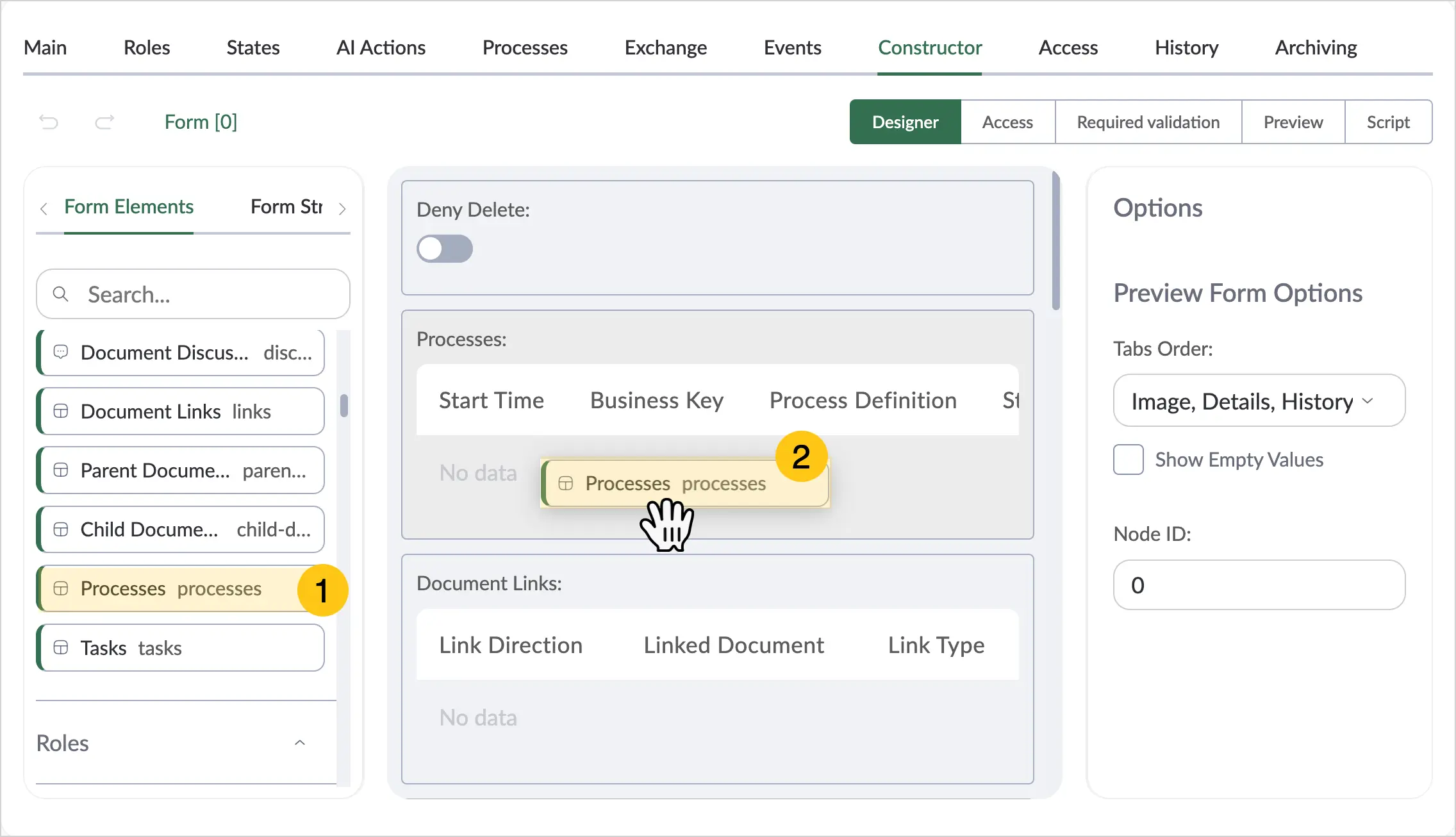Collapse the Roles section chevron
Image resolution: width=1456 pixels, height=837 pixels.
pos(300,743)
